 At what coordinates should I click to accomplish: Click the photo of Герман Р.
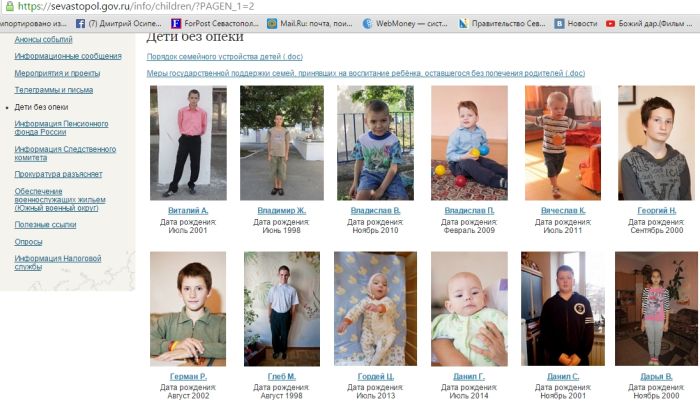coord(188,309)
